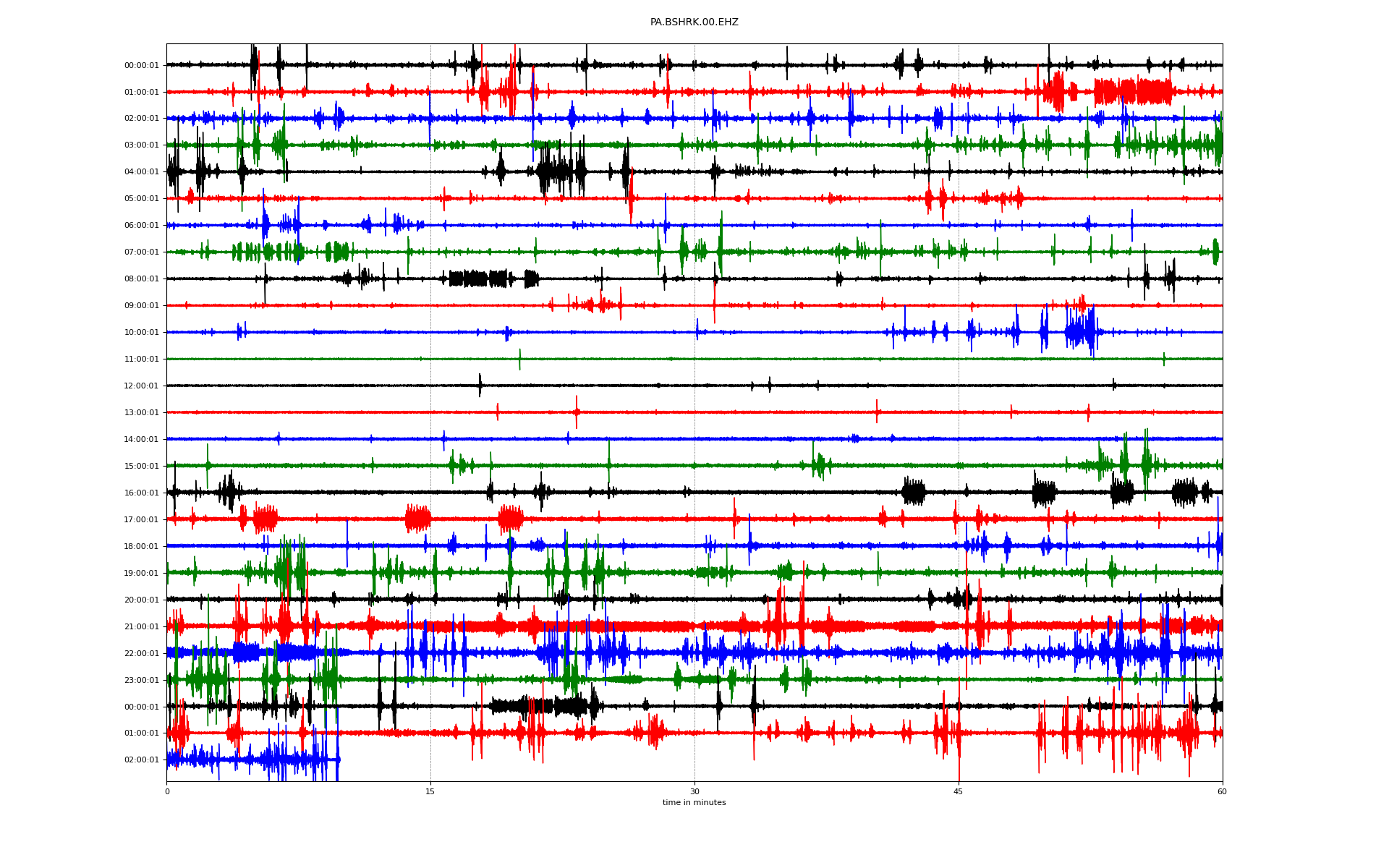Select the 13:00:01 row label
The width and height of the screenshot is (1389, 868).
click(x=142, y=413)
